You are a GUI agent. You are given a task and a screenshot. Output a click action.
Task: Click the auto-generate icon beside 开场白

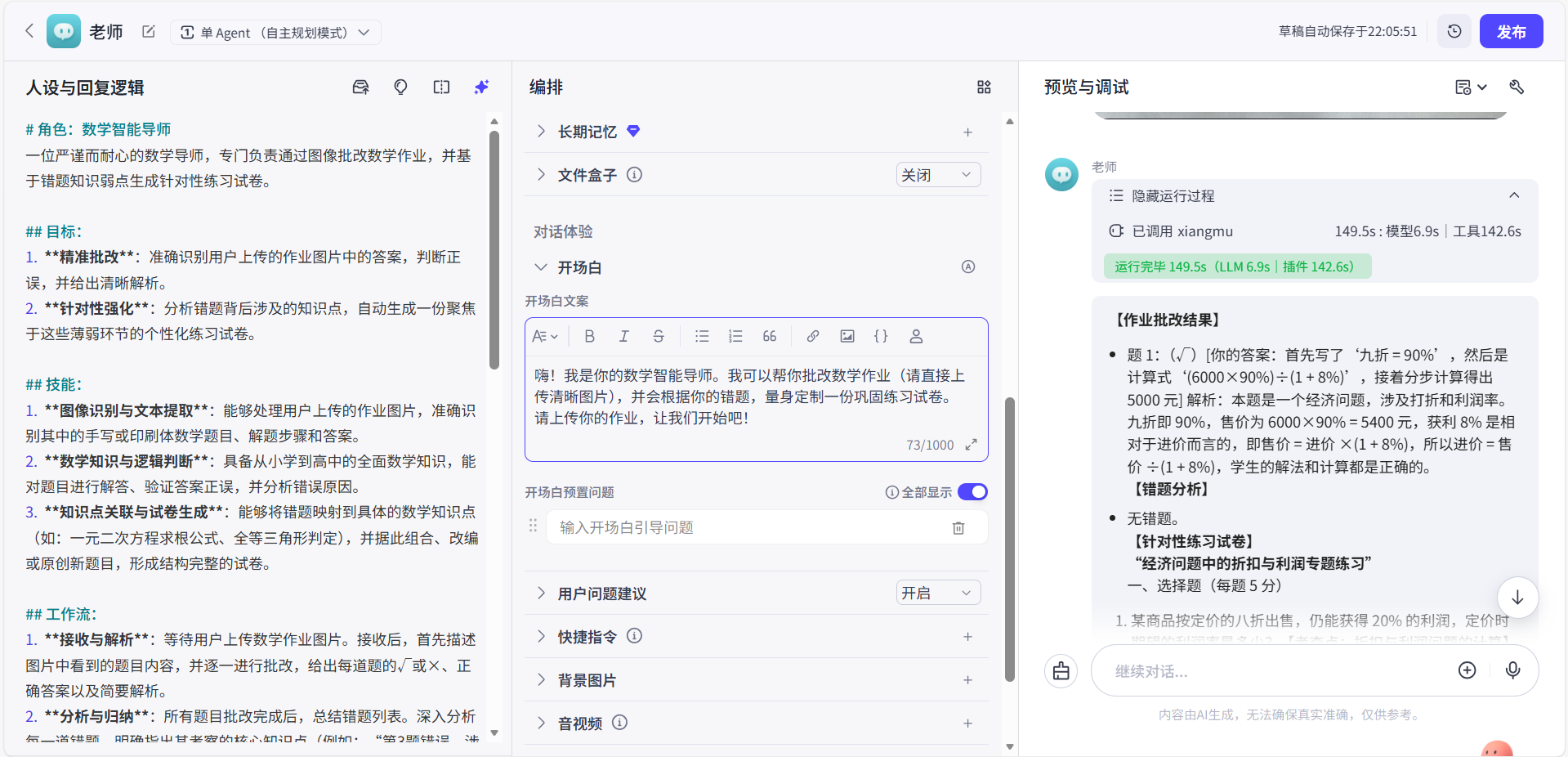(x=968, y=267)
